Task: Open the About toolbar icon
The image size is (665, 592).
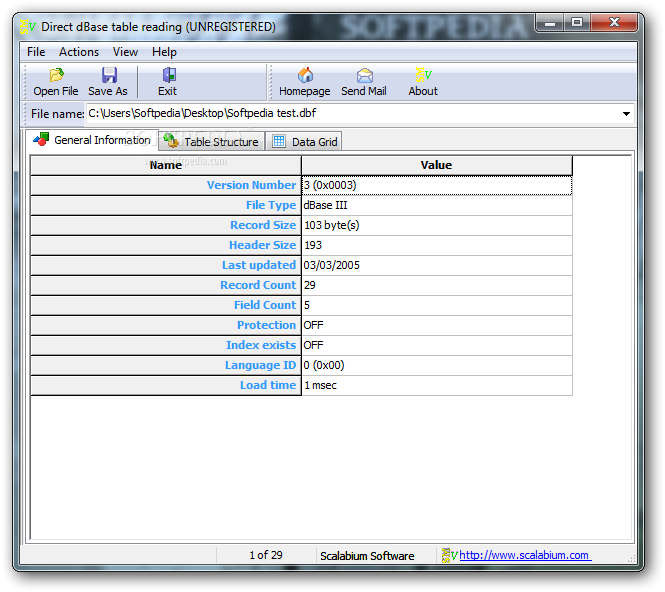Action: [x=423, y=75]
